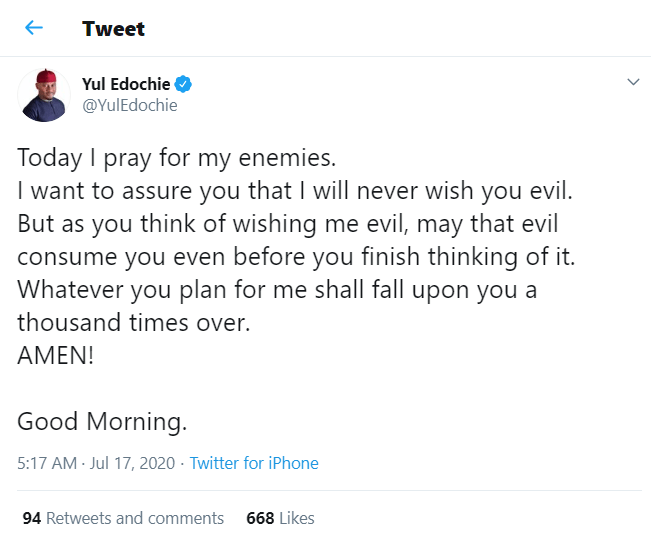Open Yul Edochie's profile picture
Screen dimensions: 651x542
point(44,96)
